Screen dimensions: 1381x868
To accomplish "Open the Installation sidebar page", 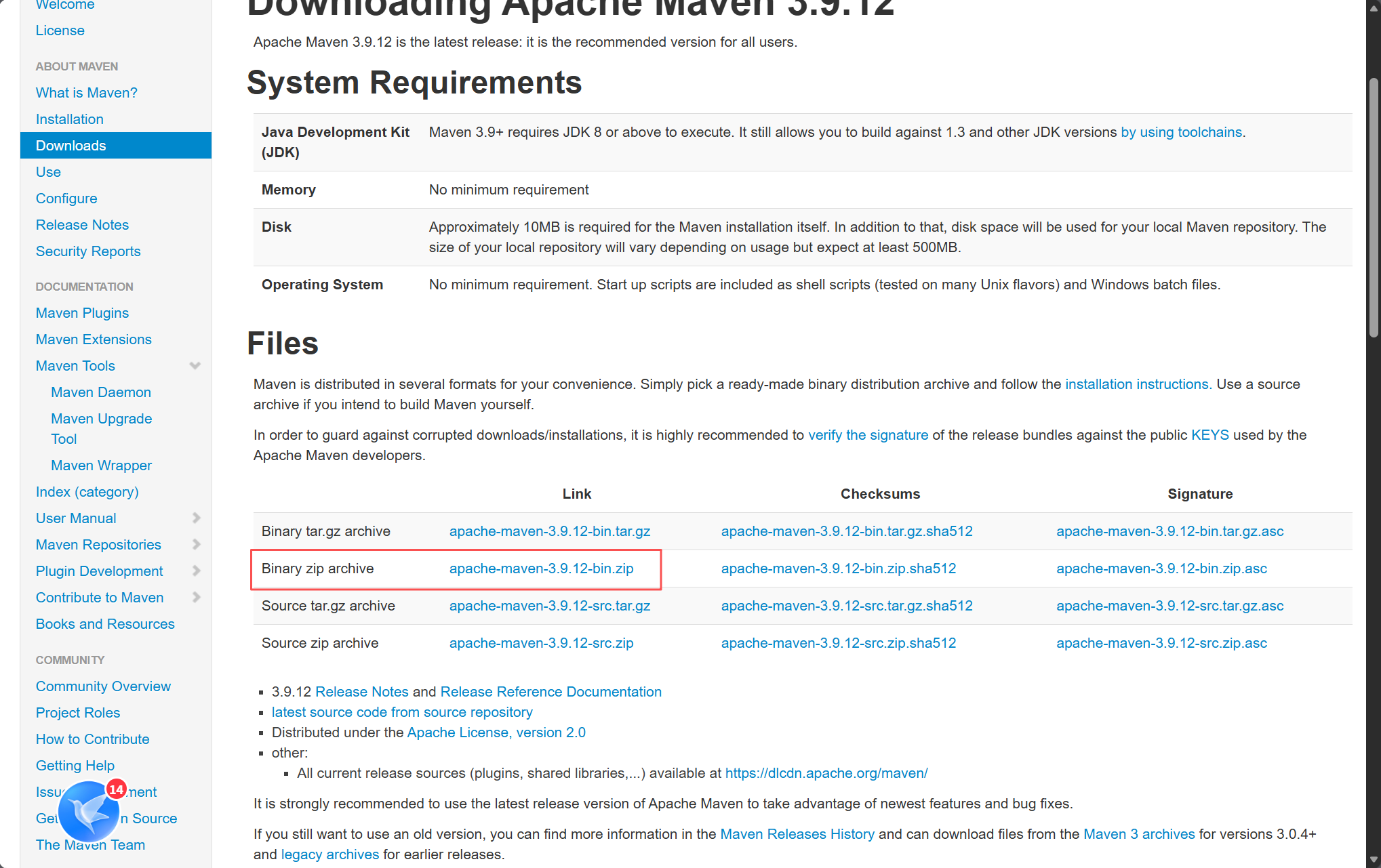I will (69, 119).
